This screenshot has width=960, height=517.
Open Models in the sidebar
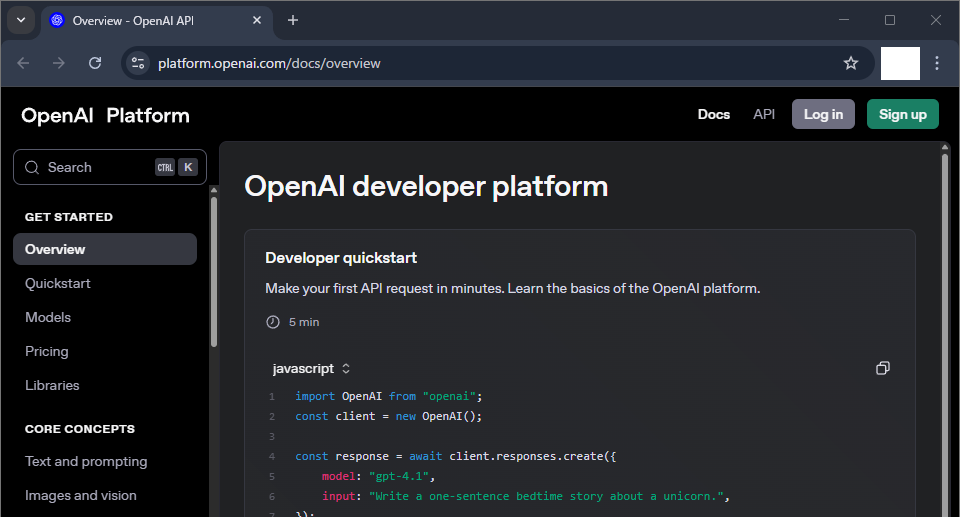point(48,317)
